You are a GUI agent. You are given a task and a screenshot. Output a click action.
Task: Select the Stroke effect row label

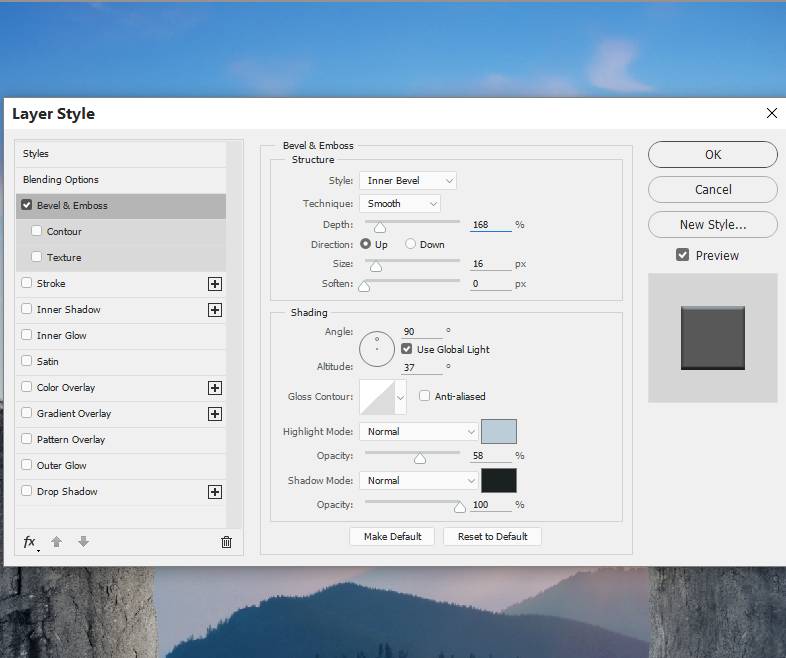click(51, 284)
